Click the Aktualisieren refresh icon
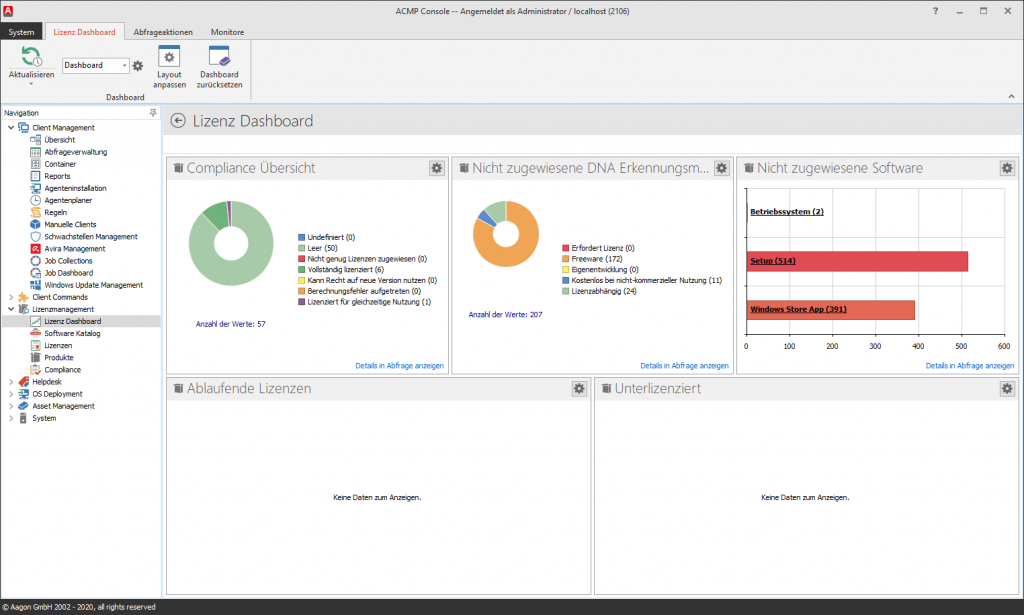The width and height of the screenshot is (1024, 615). 31,57
